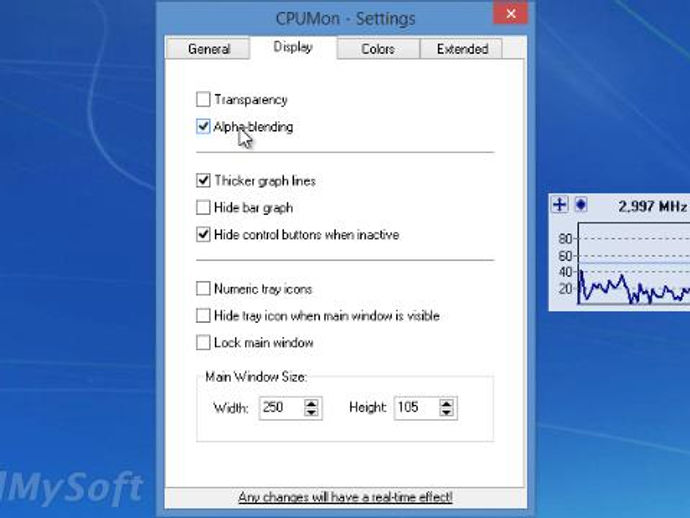Click the 'CPUMon - Settings' title bar

[x=345, y=18]
